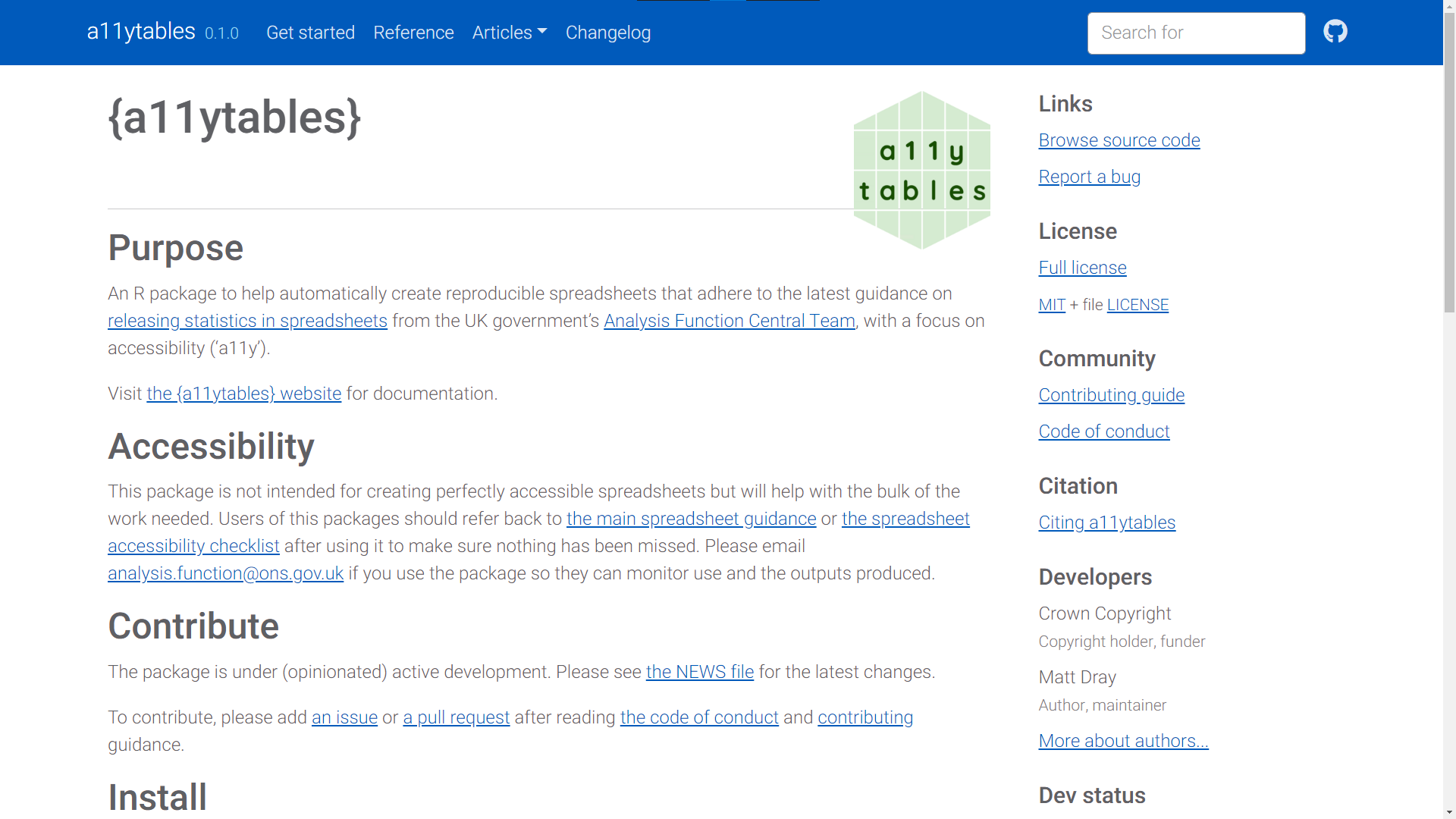Image resolution: width=1456 pixels, height=819 pixels.
Task: Click Report a bug
Action: point(1089,177)
